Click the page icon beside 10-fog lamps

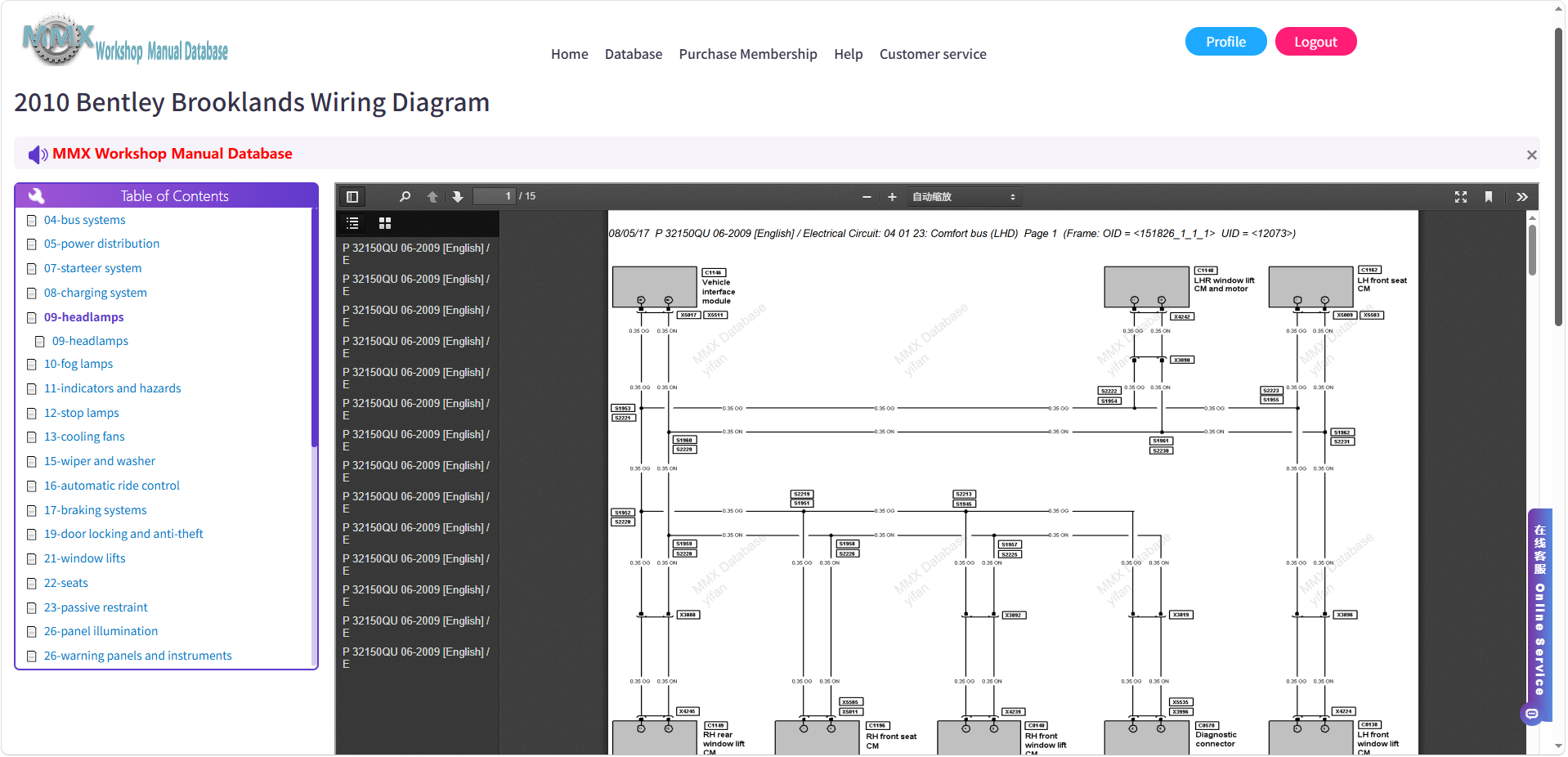tap(32, 365)
